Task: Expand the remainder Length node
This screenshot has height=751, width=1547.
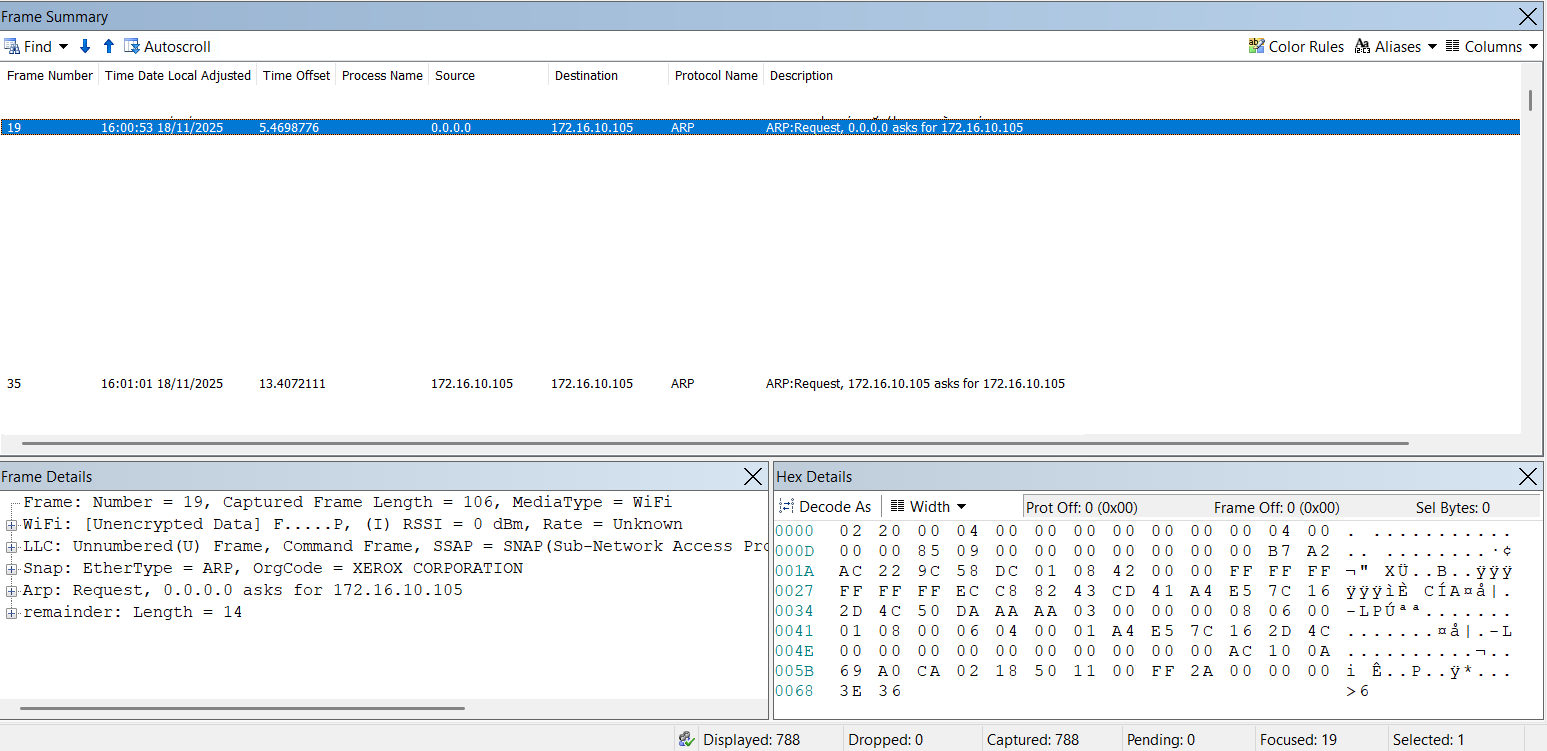Action: click(12, 613)
